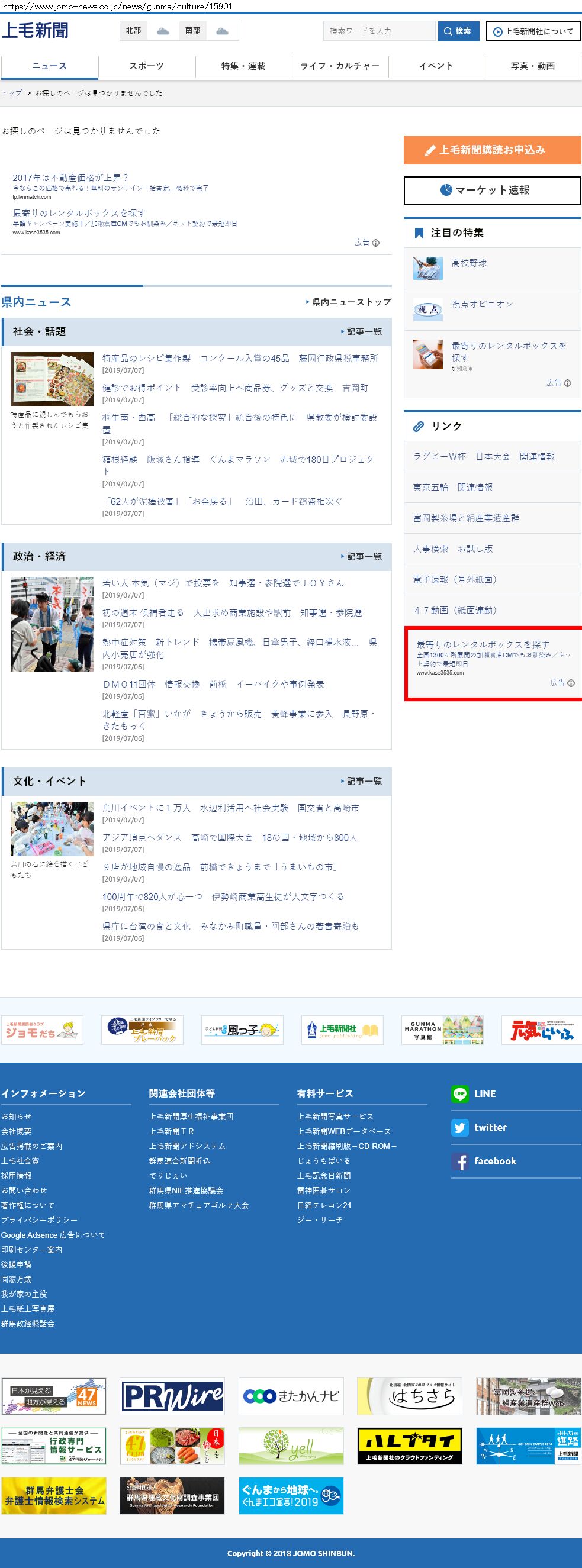Click the search keyword input field
The height and width of the screenshot is (1568, 582).
(x=379, y=31)
